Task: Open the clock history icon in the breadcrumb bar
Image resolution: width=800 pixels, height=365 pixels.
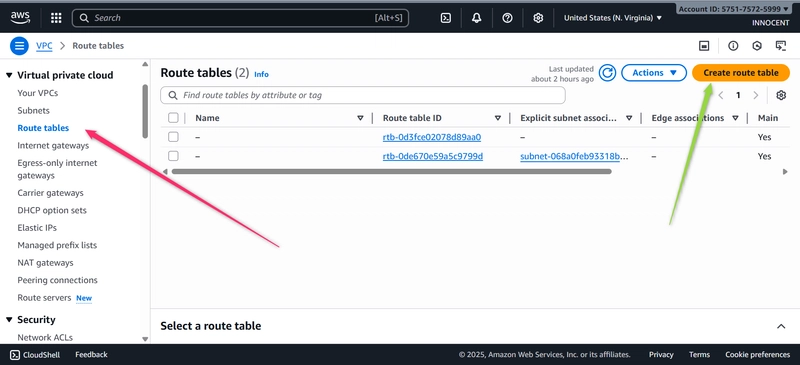Action: coord(757,46)
